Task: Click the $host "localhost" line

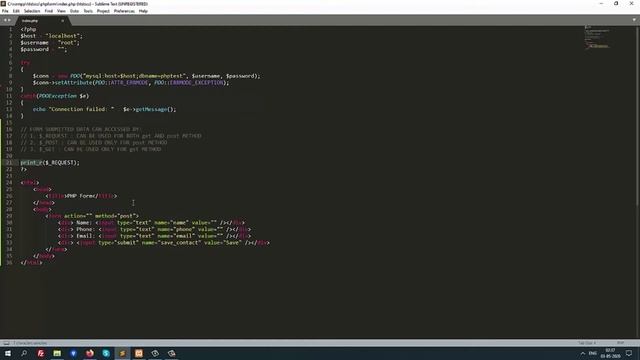Action: (51, 36)
